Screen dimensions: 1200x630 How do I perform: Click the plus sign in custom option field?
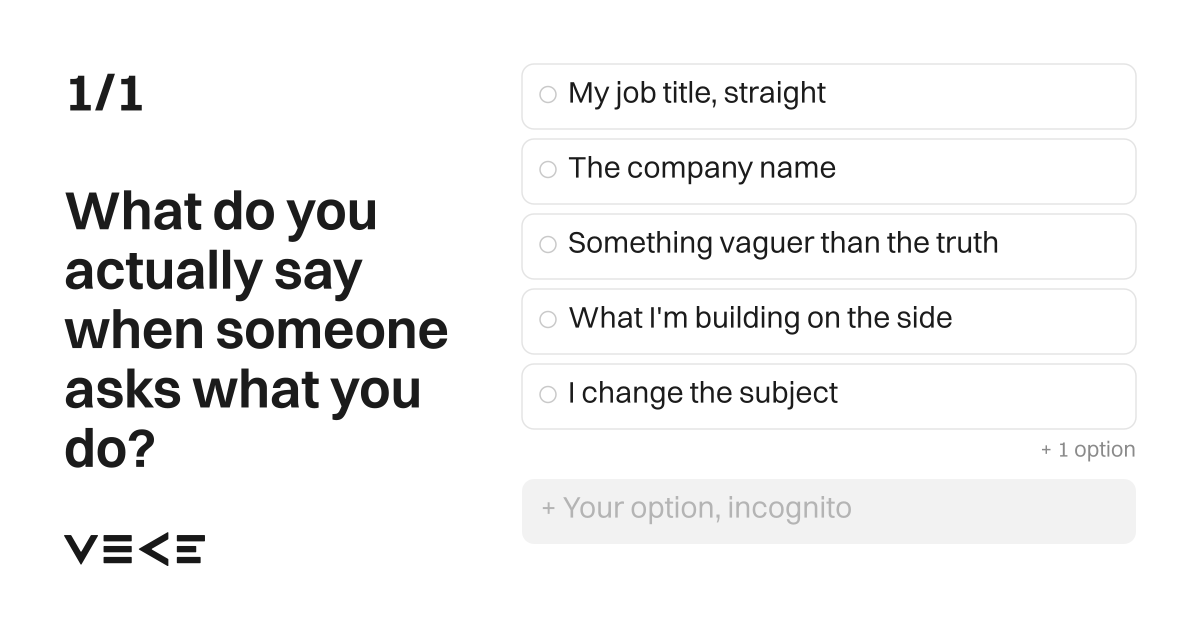(548, 508)
